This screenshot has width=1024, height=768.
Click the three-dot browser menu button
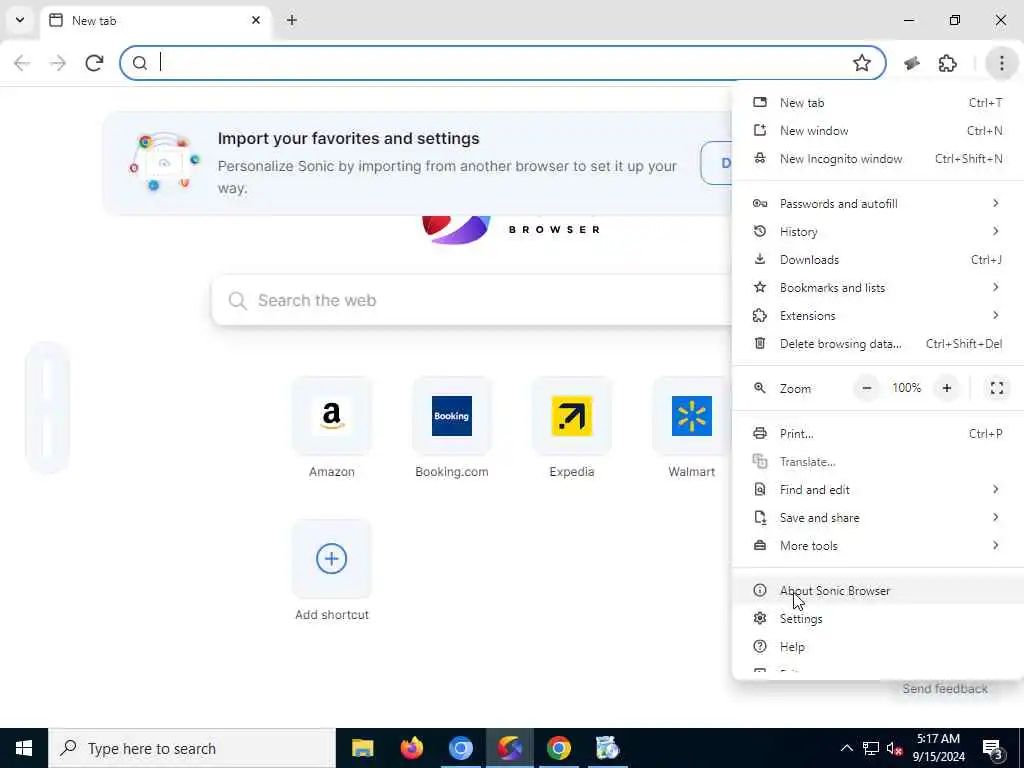(1001, 63)
